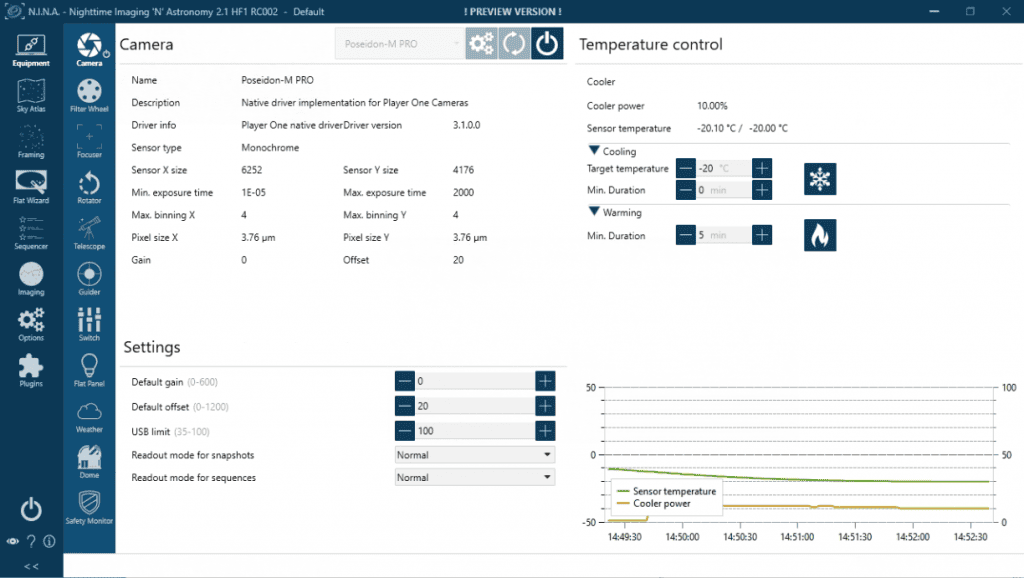
Task: Open the Filter Wheel equipment panel
Action: tap(89, 95)
